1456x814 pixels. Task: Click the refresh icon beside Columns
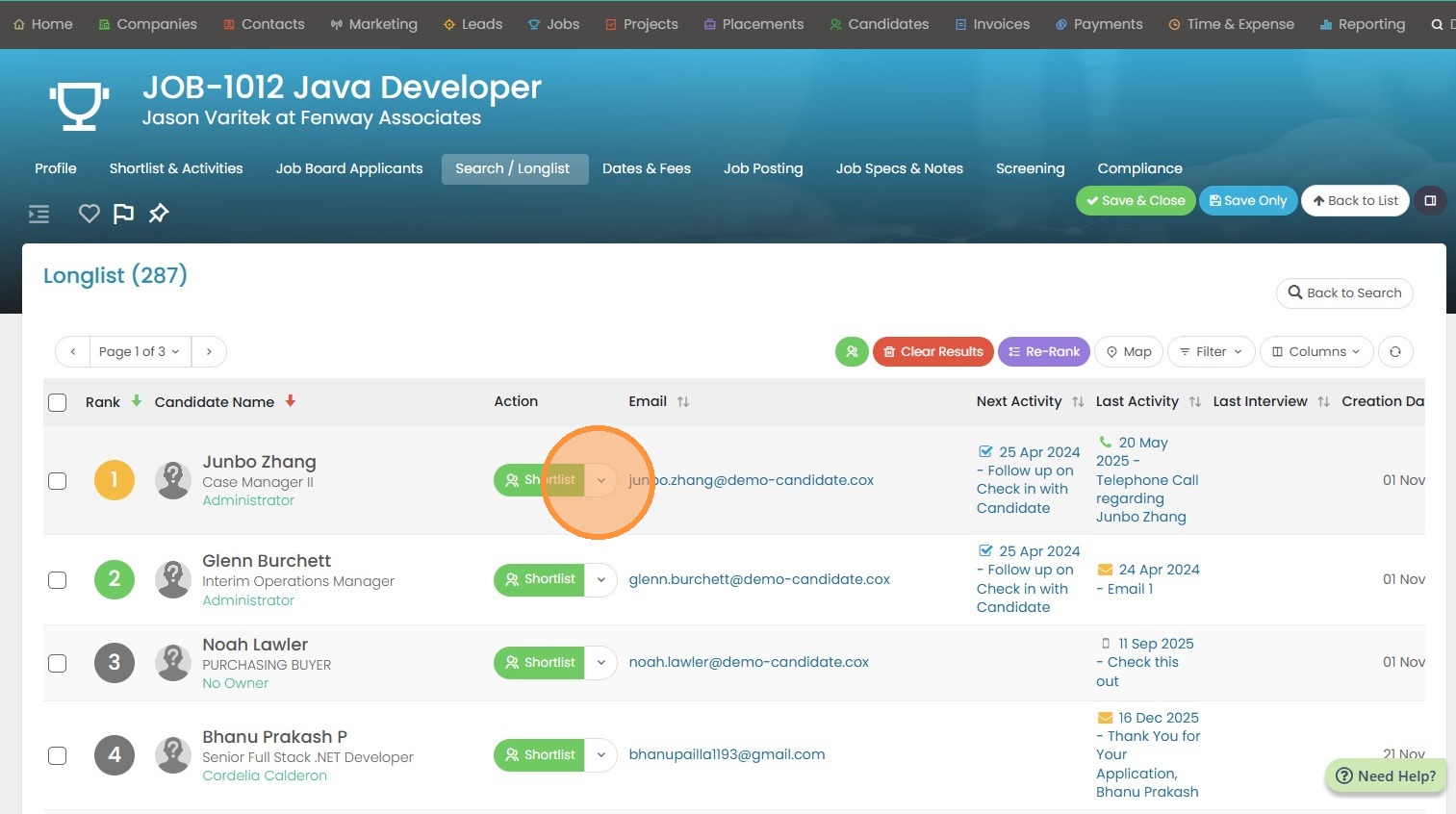pyautogui.click(x=1394, y=352)
